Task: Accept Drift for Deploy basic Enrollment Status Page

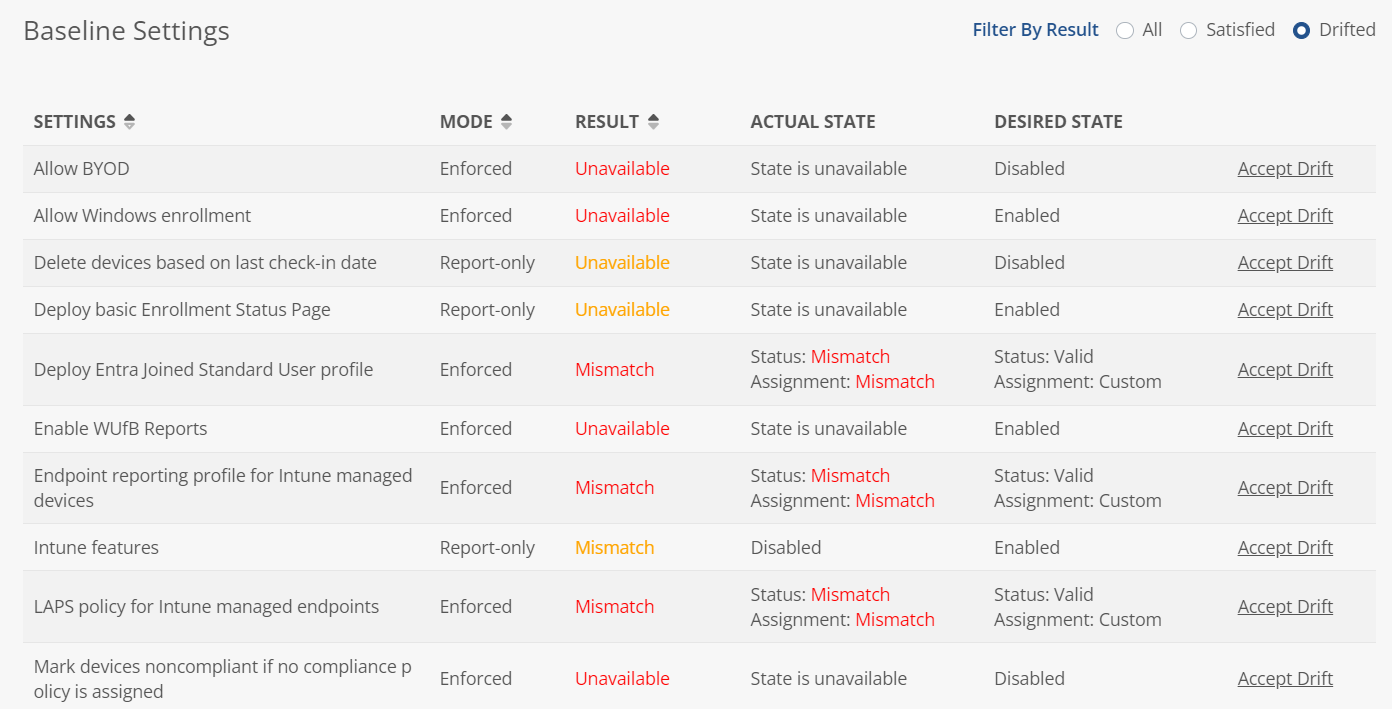Action: pos(1285,310)
